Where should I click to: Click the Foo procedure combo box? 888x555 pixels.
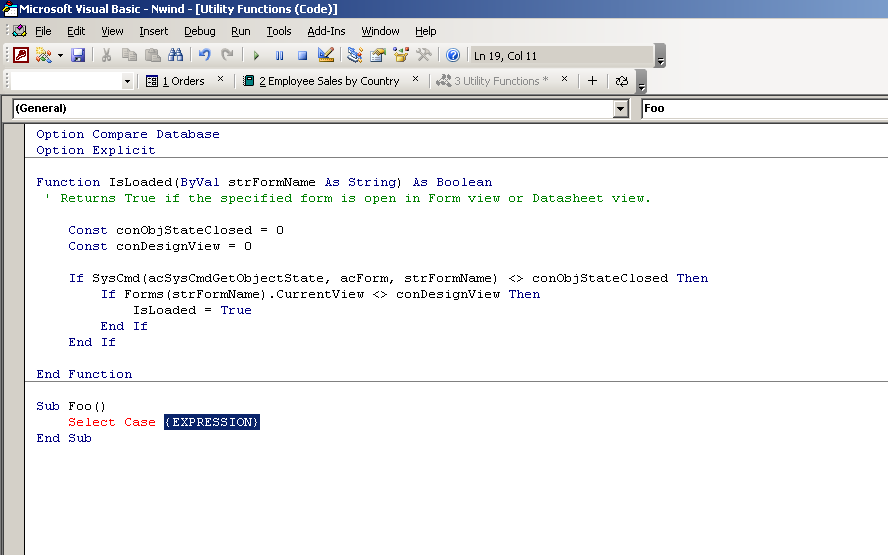pyautogui.click(x=765, y=109)
